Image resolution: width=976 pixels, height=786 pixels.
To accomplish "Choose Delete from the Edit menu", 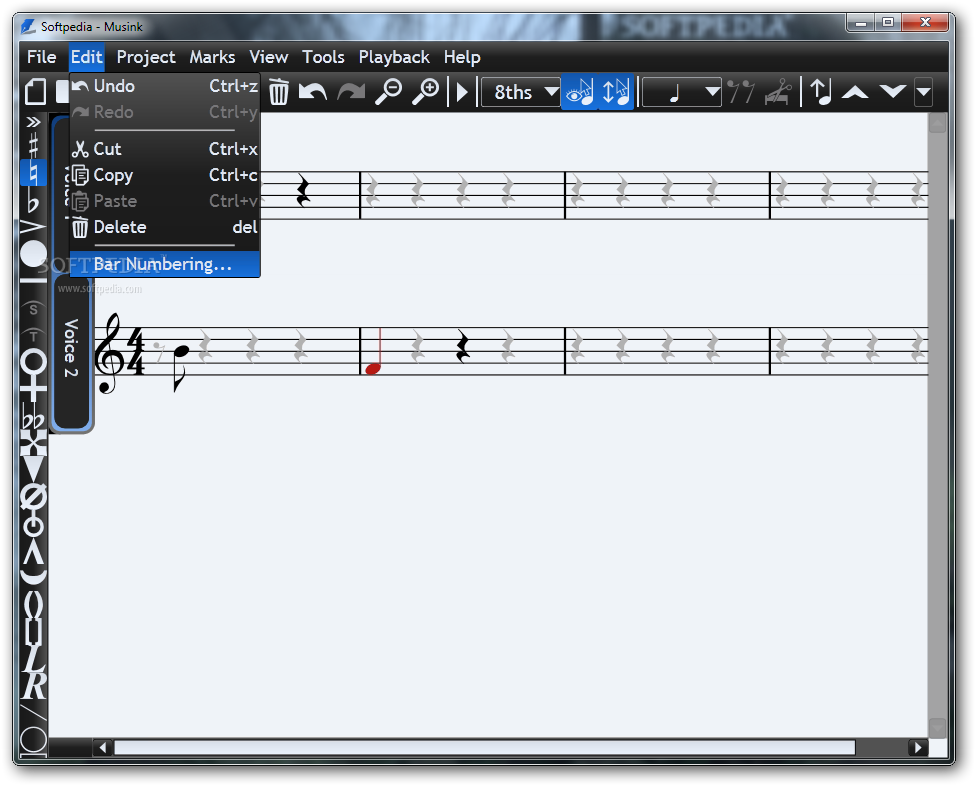I will [x=165, y=227].
